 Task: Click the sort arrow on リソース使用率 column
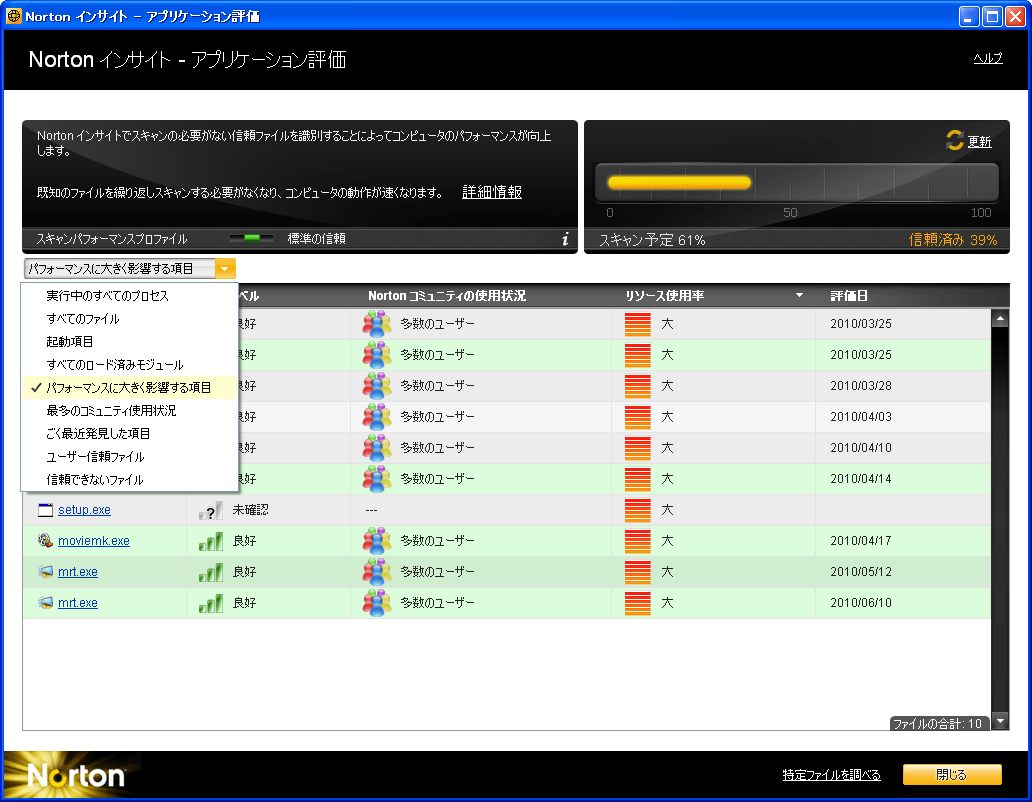click(x=799, y=295)
